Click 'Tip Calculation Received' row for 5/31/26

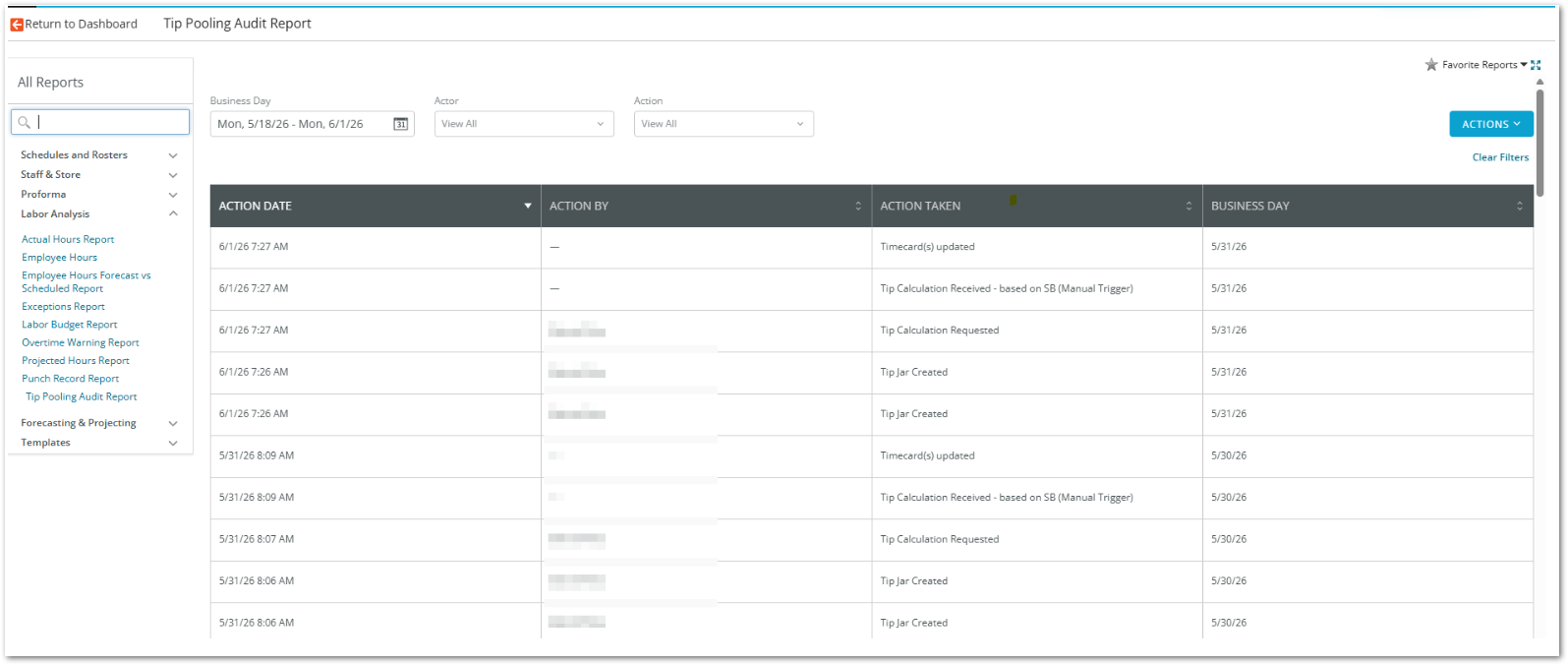(x=1007, y=289)
